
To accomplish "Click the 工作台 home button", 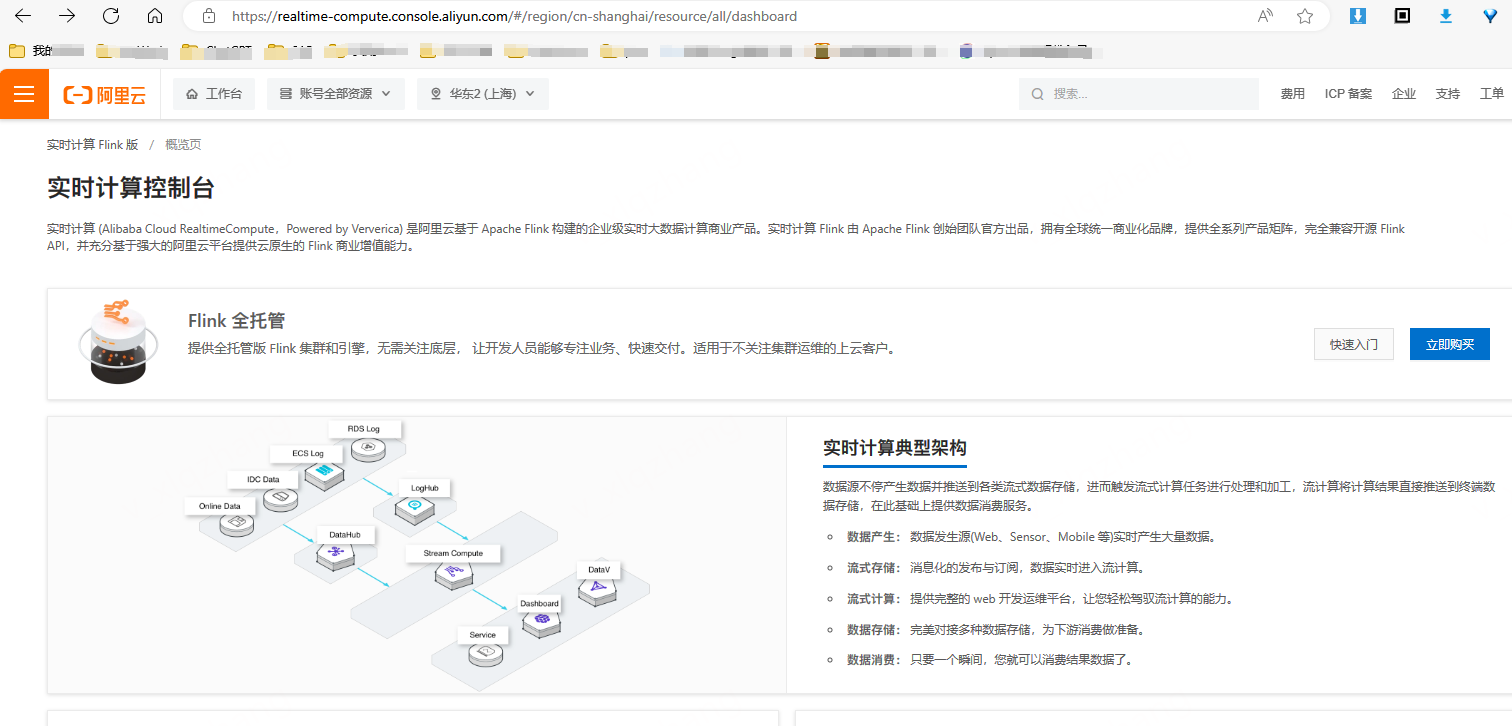I will pyautogui.click(x=214, y=94).
